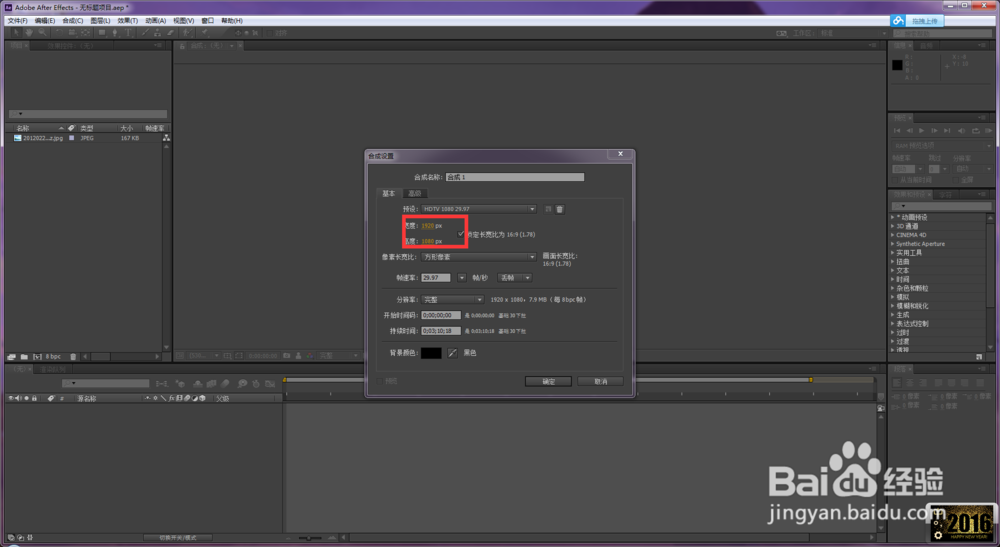
Task: Open 图层(L) menu
Action: [100, 21]
